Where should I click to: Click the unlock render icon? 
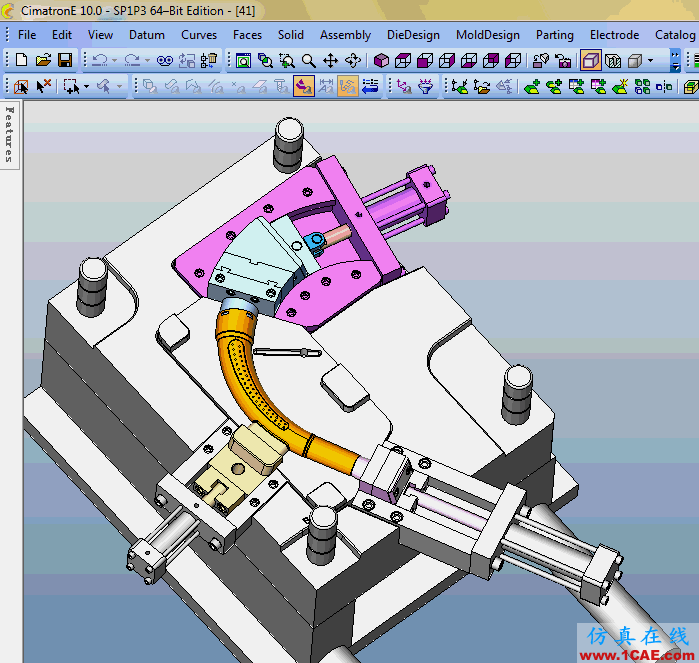point(540,60)
